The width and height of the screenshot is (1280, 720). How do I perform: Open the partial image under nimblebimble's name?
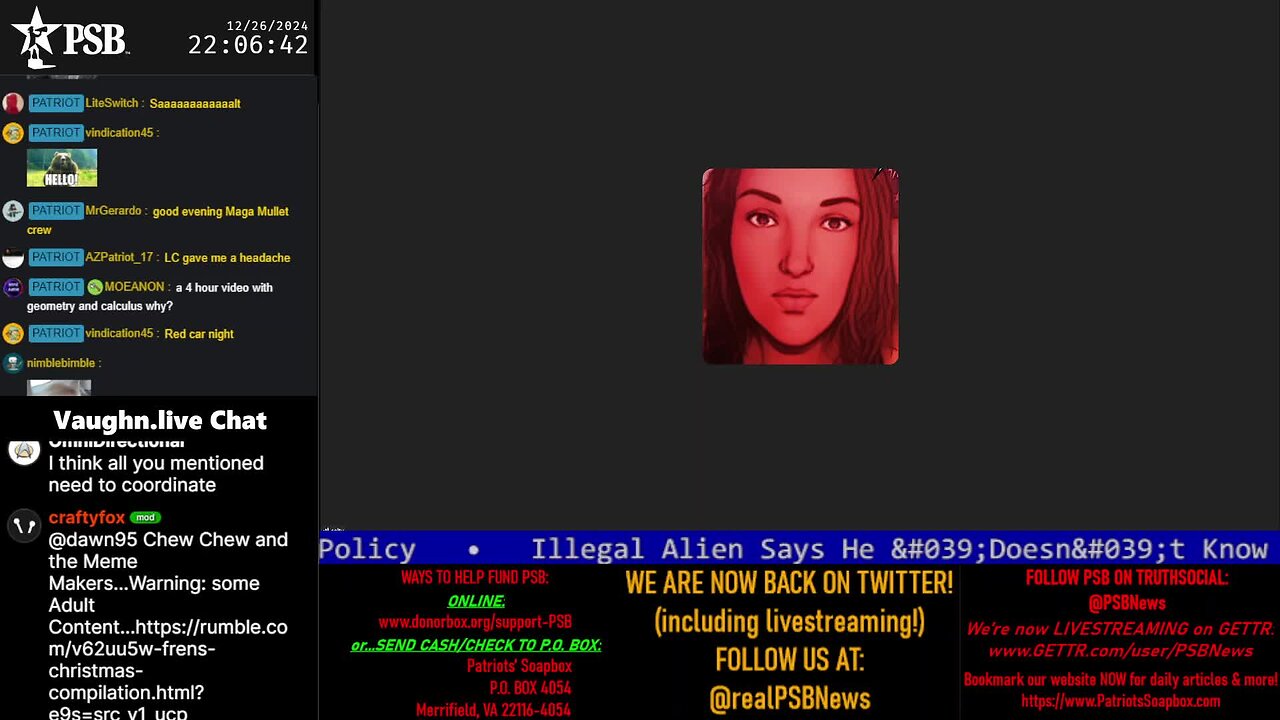(x=59, y=388)
